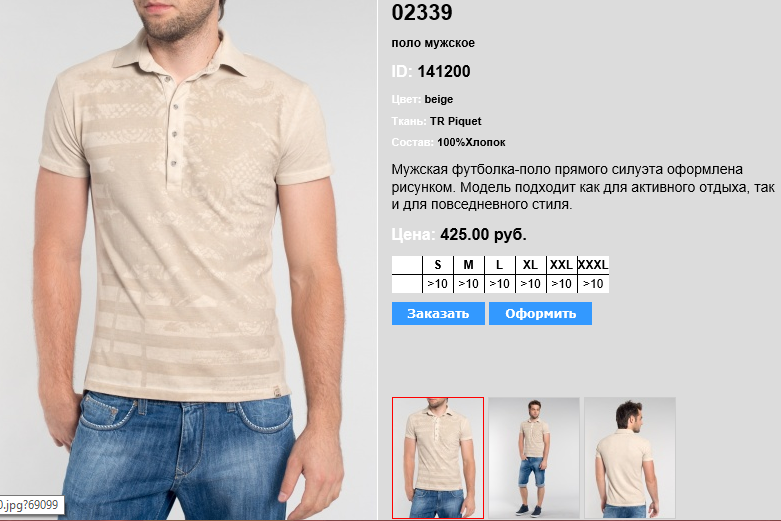Pick the XXL size cell
Image resolution: width=781 pixels, height=521 pixels.
coord(561,265)
